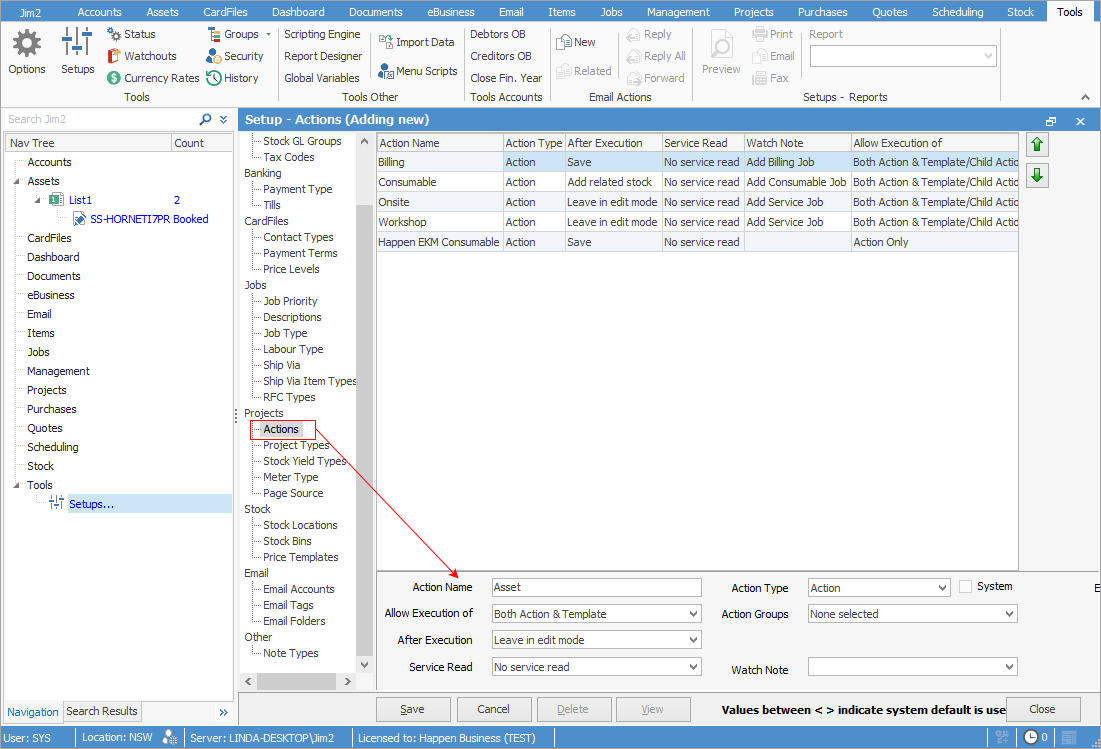The height and width of the screenshot is (749, 1101).
Task: Expand the Action Type dropdown
Action: tap(940, 588)
